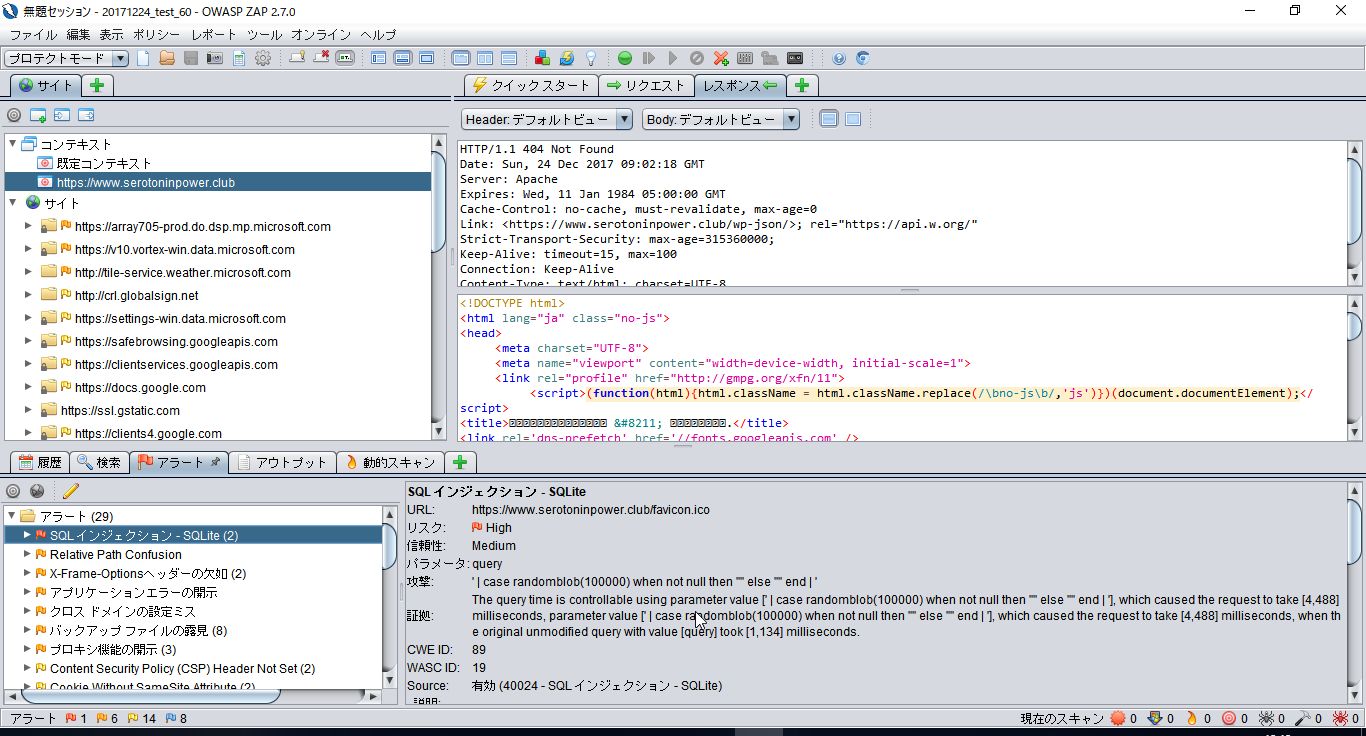The width and height of the screenshot is (1366, 736).
Task: Open the ヘルプ menu
Action: point(378,34)
